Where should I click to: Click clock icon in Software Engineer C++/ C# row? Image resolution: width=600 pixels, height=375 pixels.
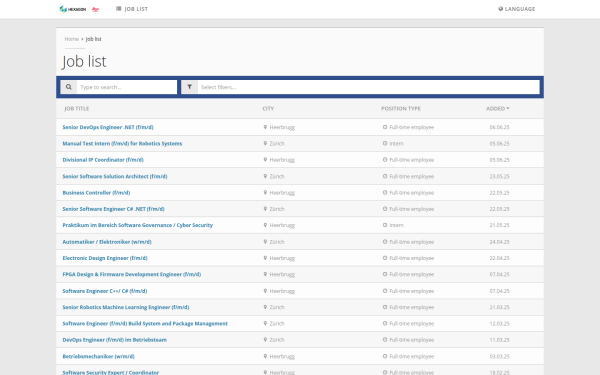[x=385, y=291]
